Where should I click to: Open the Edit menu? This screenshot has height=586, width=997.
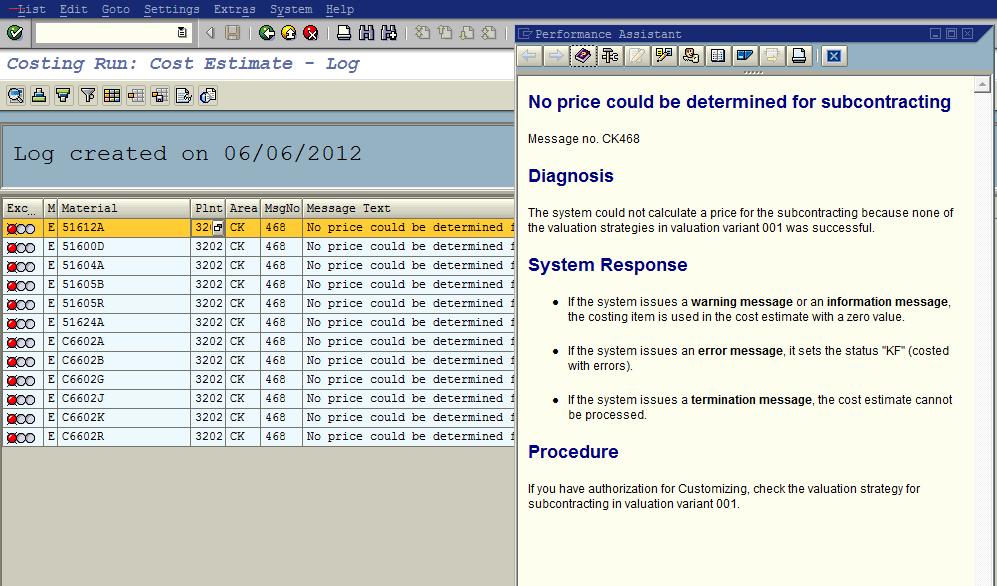(x=73, y=9)
